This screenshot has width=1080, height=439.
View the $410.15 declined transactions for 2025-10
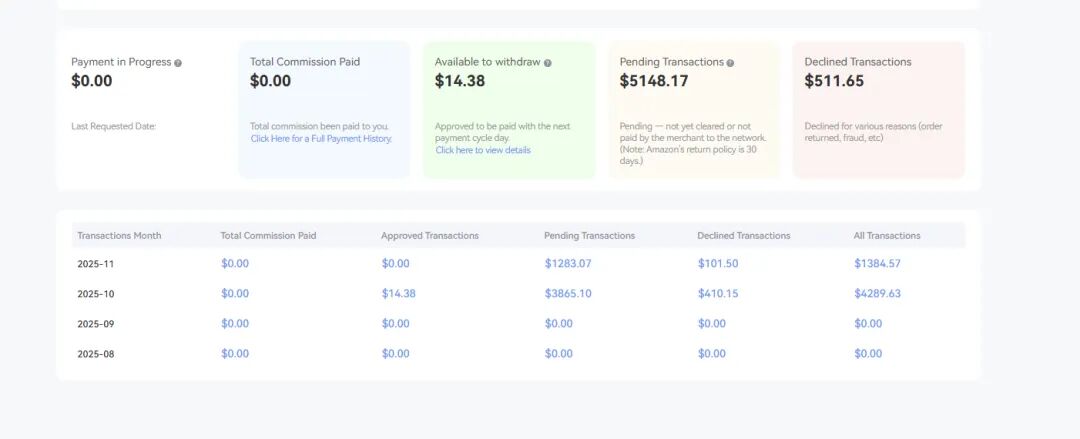718,294
